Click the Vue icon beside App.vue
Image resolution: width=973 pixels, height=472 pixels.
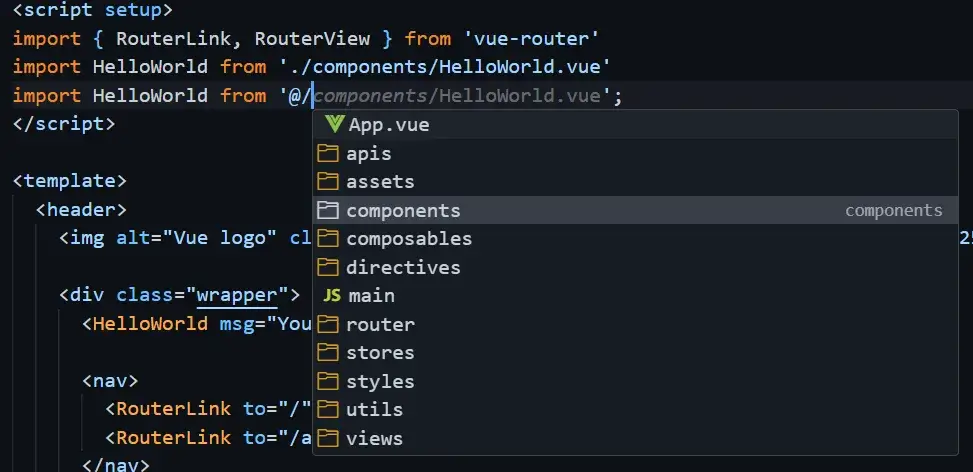(334, 125)
